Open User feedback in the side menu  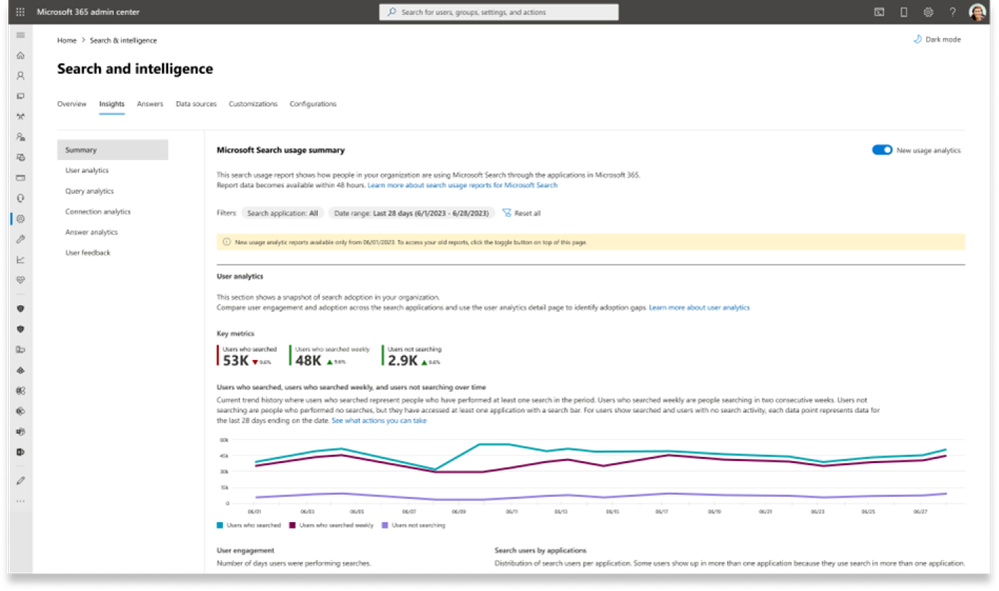coord(87,253)
